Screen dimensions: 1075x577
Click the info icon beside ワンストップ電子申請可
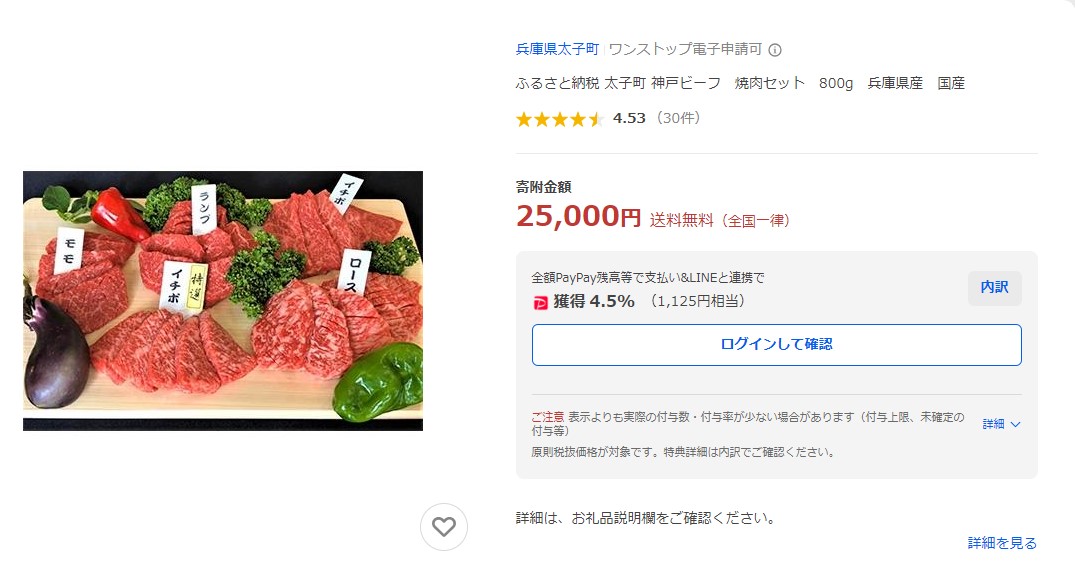click(775, 50)
